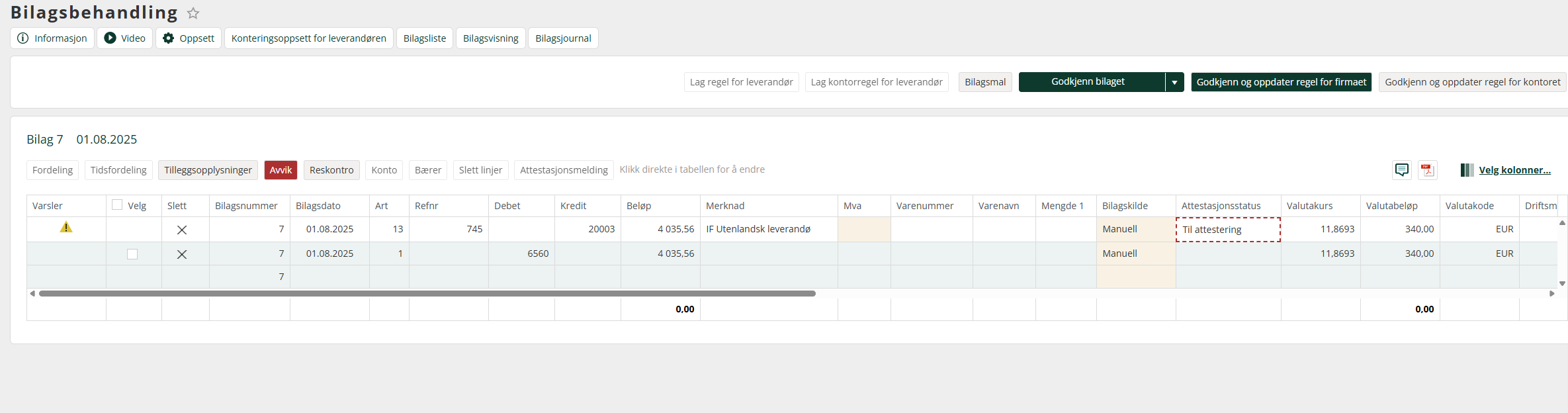This screenshot has height=413, width=1568.
Task: Click the column chooser icon beside Velg kolonner
Action: tap(1467, 170)
